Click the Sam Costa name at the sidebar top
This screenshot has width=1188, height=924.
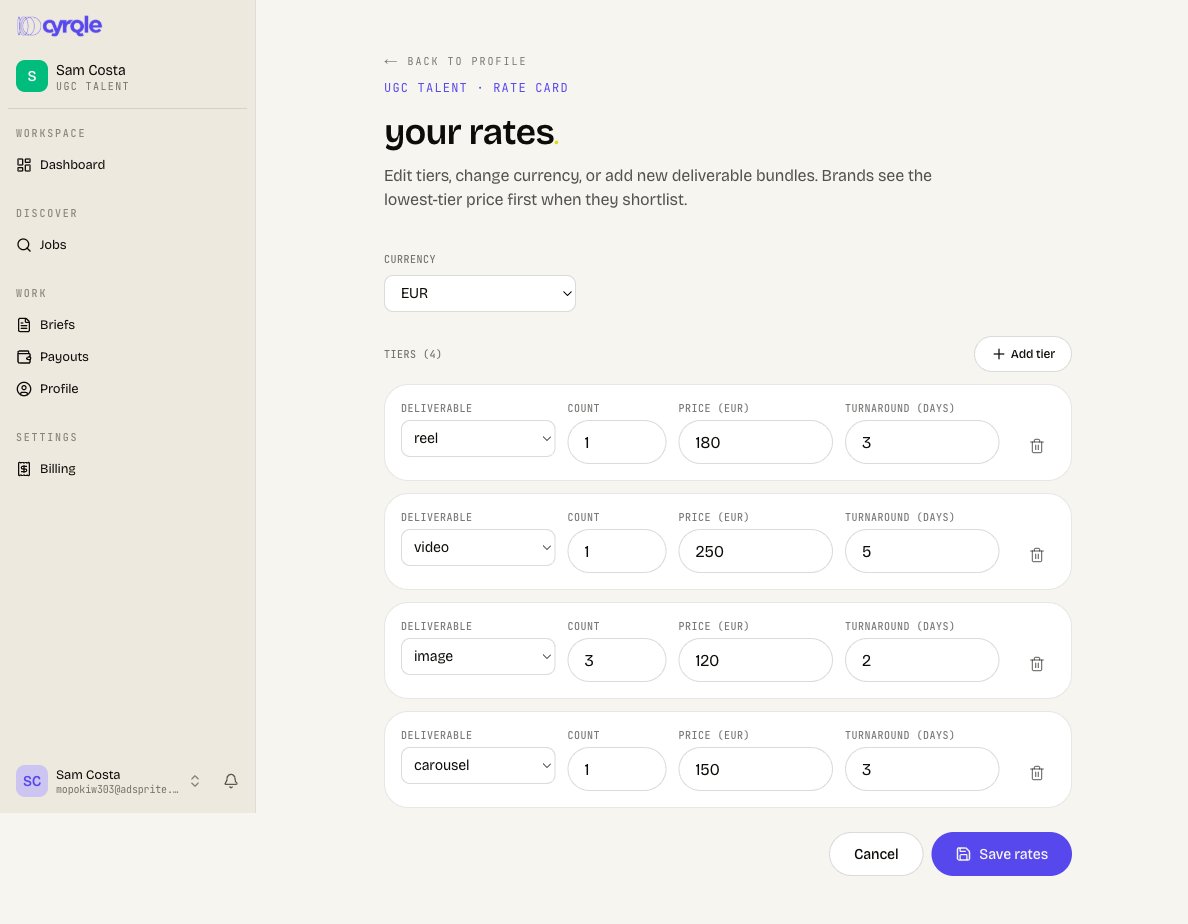91,70
